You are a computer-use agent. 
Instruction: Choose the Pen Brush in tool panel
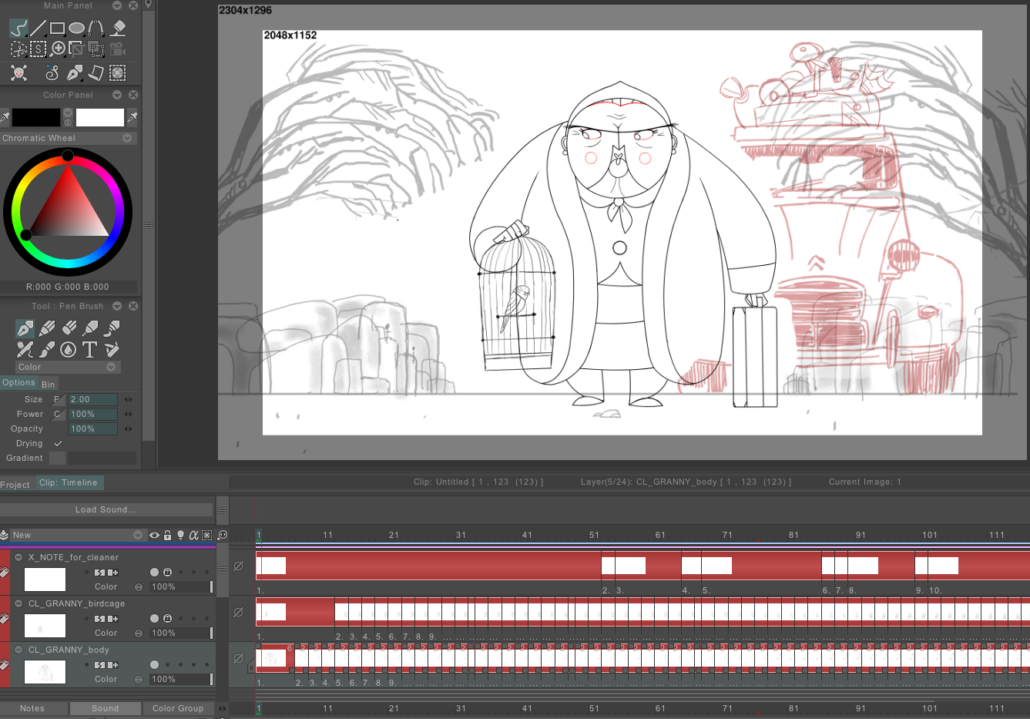(25, 328)
